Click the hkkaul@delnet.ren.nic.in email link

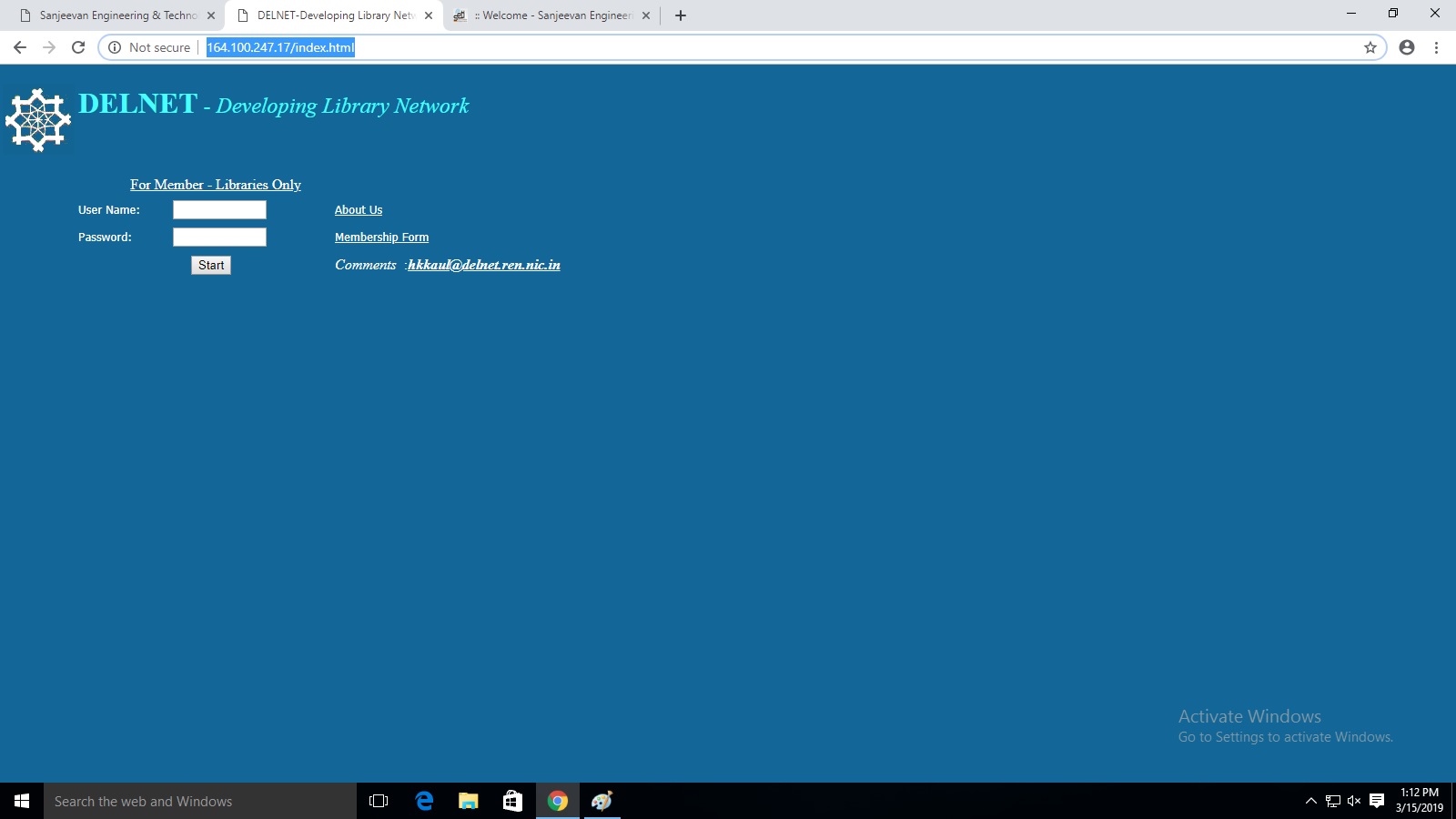coord(484,265)
